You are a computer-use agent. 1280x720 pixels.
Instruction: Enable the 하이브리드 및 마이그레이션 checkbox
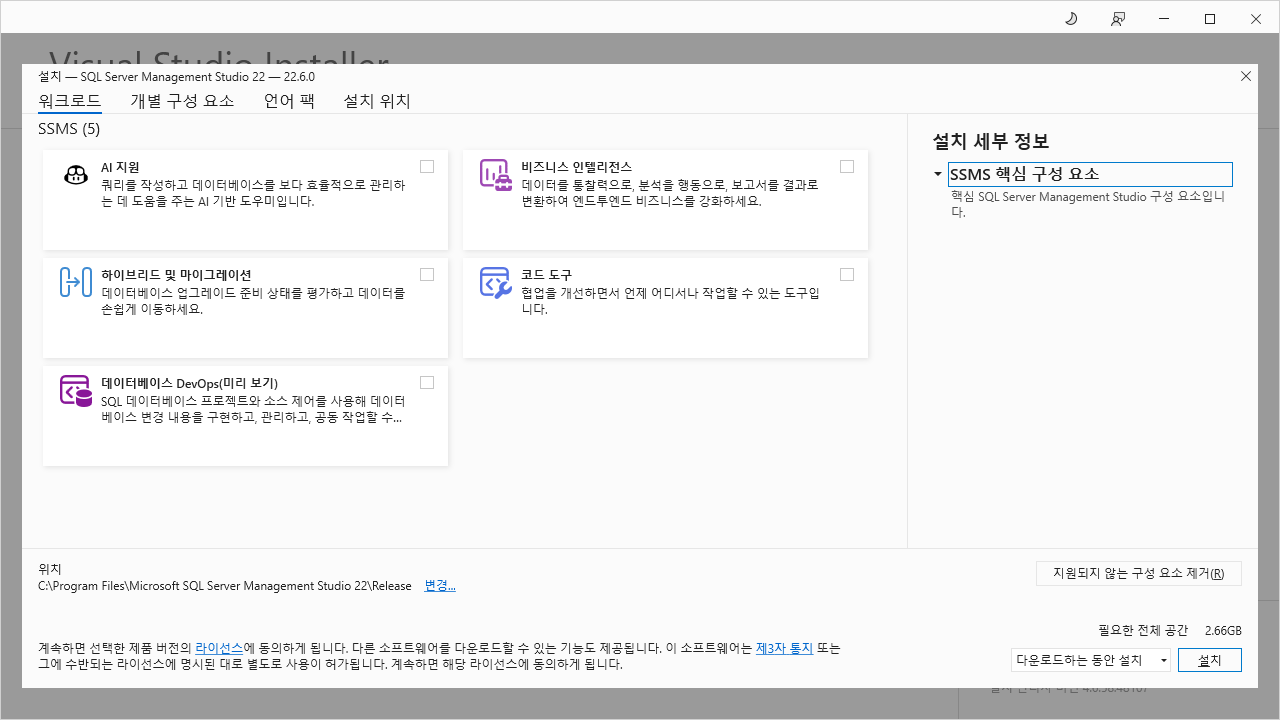click(x=427, y=274)
